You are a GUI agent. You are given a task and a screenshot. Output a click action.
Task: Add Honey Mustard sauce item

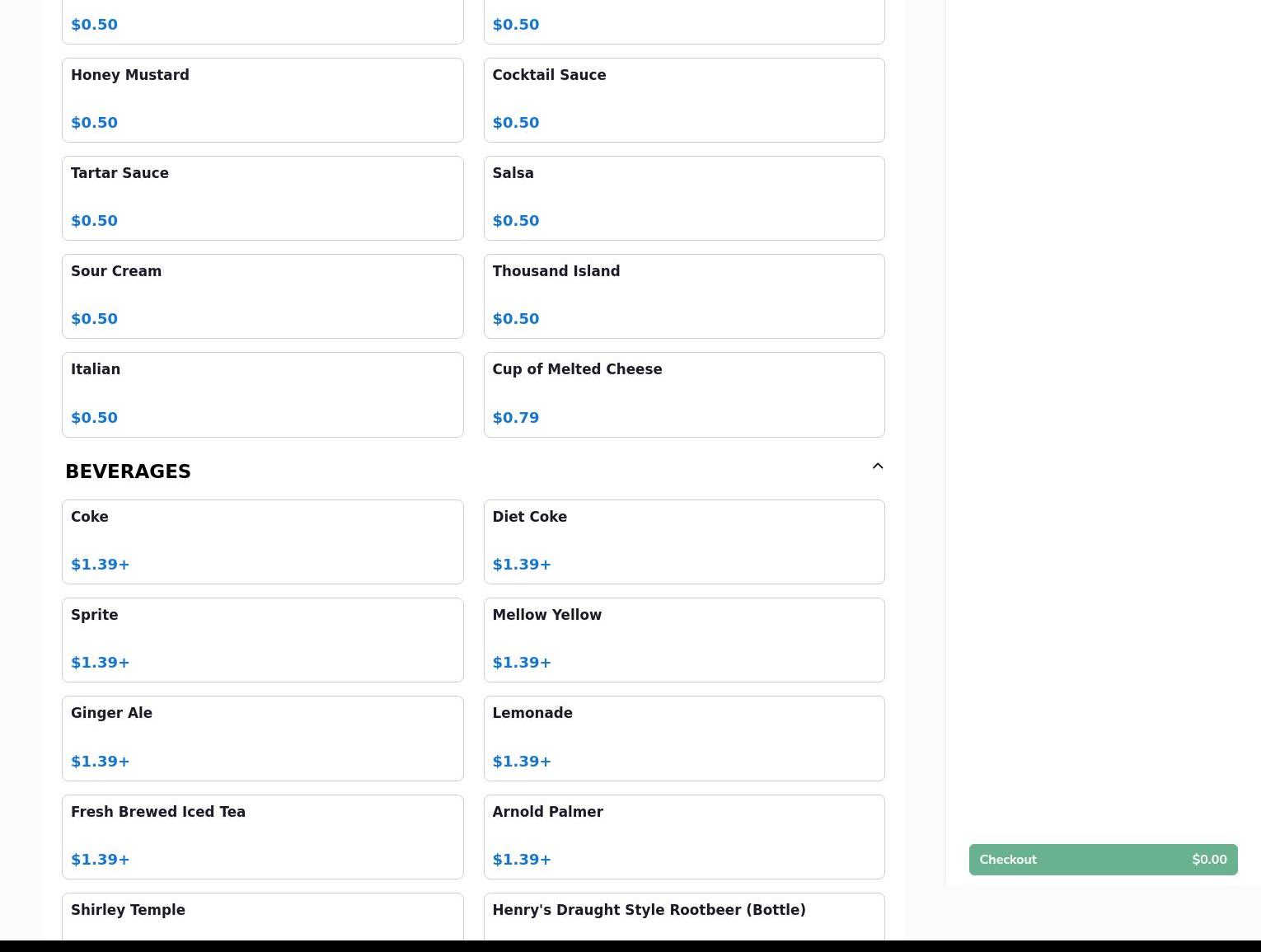point(263,100)
